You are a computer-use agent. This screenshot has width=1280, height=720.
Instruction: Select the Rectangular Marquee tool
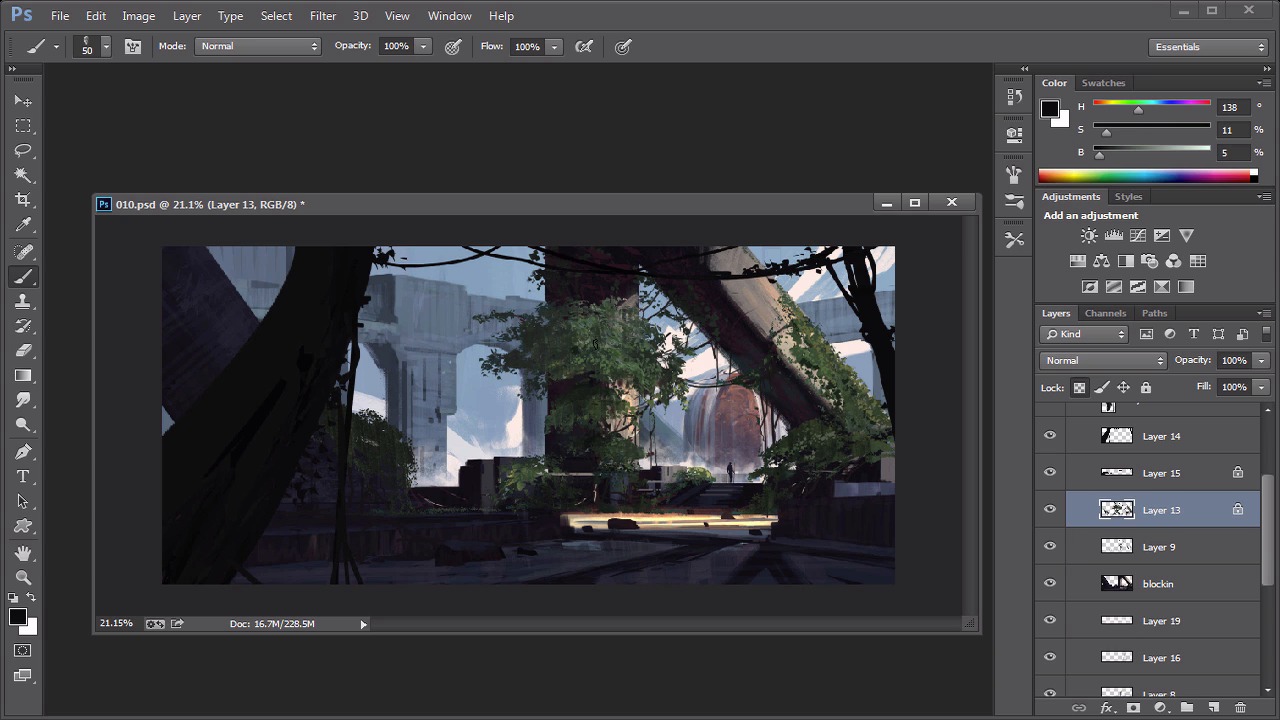click(x=23, y=126)
